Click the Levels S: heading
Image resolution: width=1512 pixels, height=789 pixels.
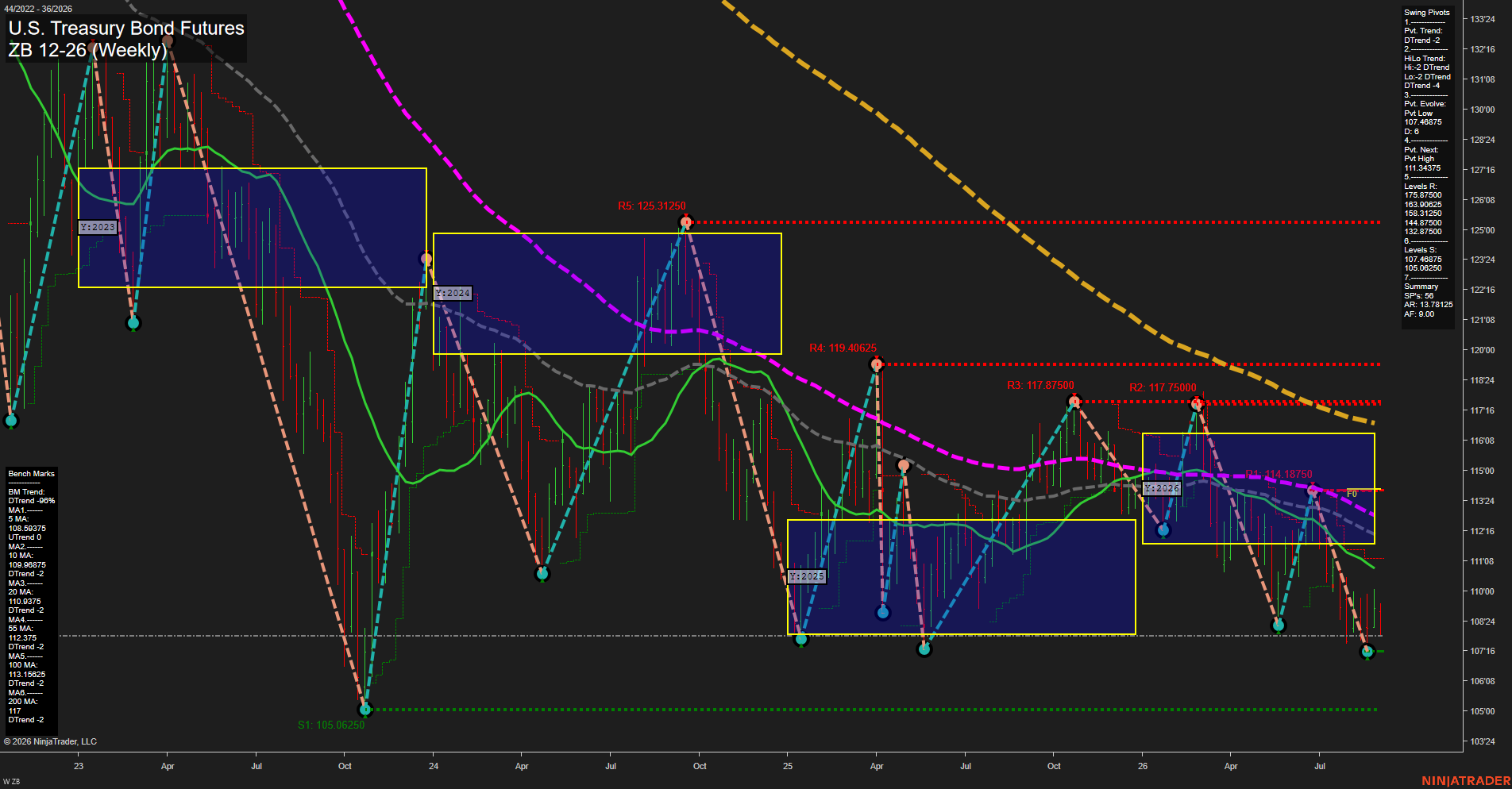click(1420, 250)
